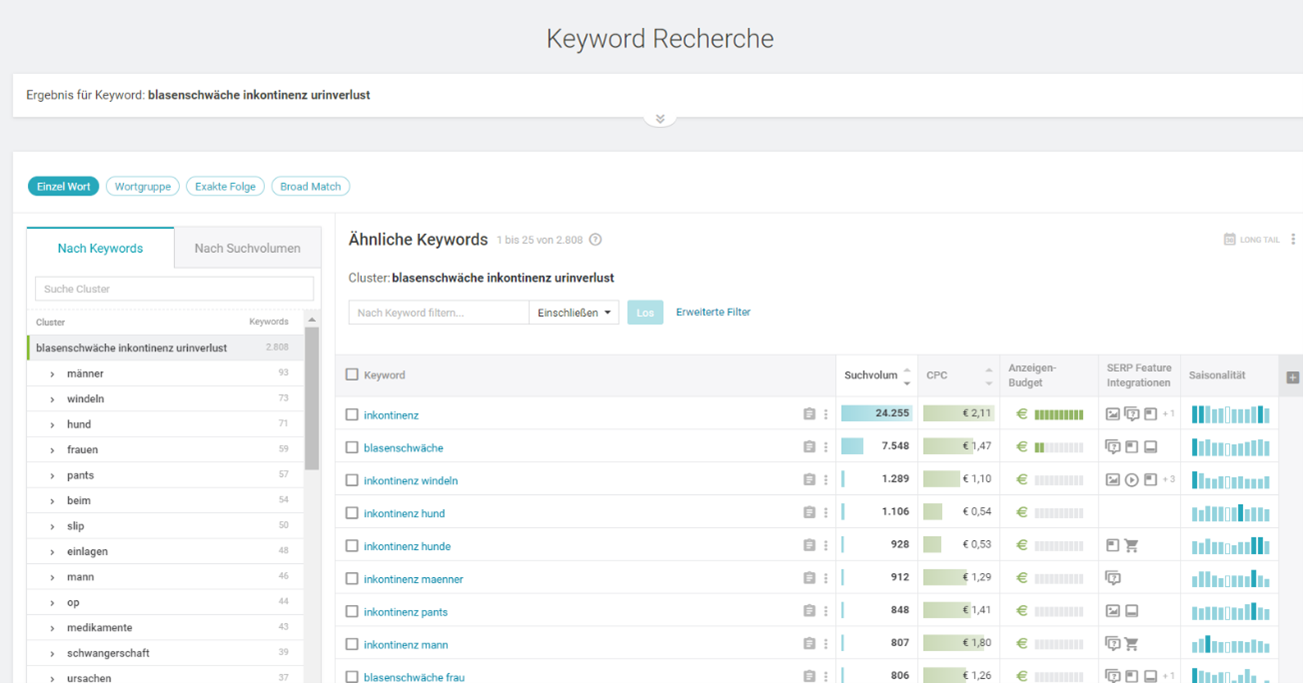
Task: Sort by the CPC column
Action: pos(958,376)
